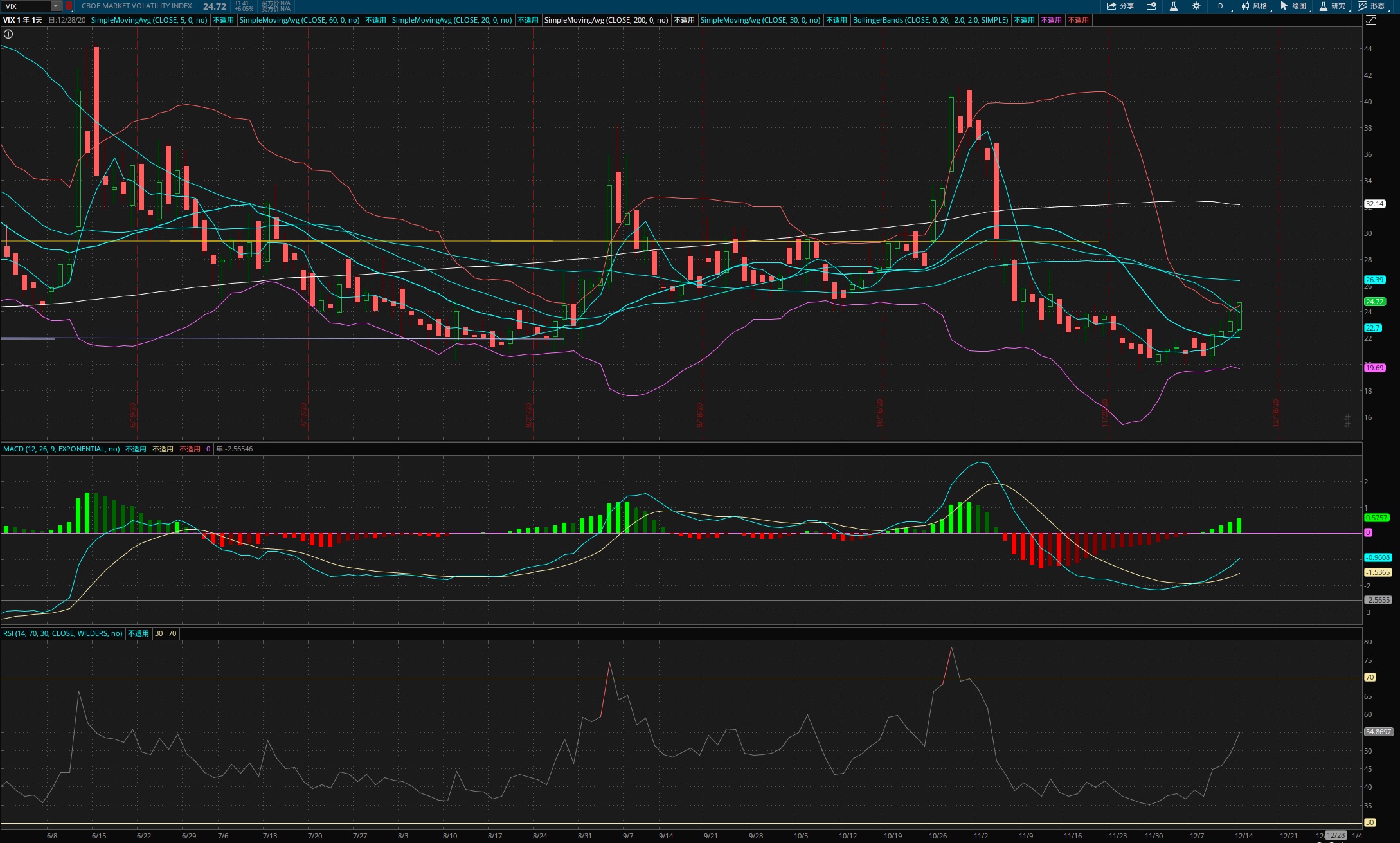This screenshot has width=1400, height=843.
Task: Click the red link color indicator
Action: click(x=69, y=6)
